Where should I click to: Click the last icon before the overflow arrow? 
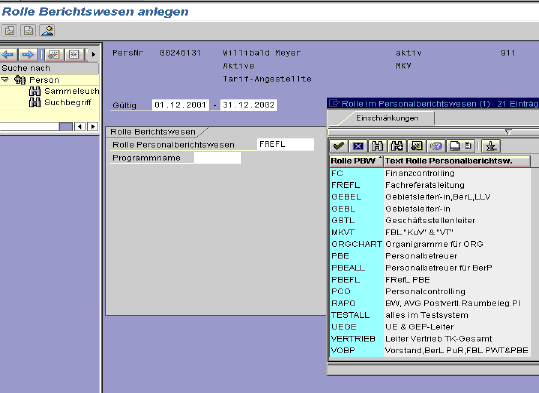tap(74, 55)
